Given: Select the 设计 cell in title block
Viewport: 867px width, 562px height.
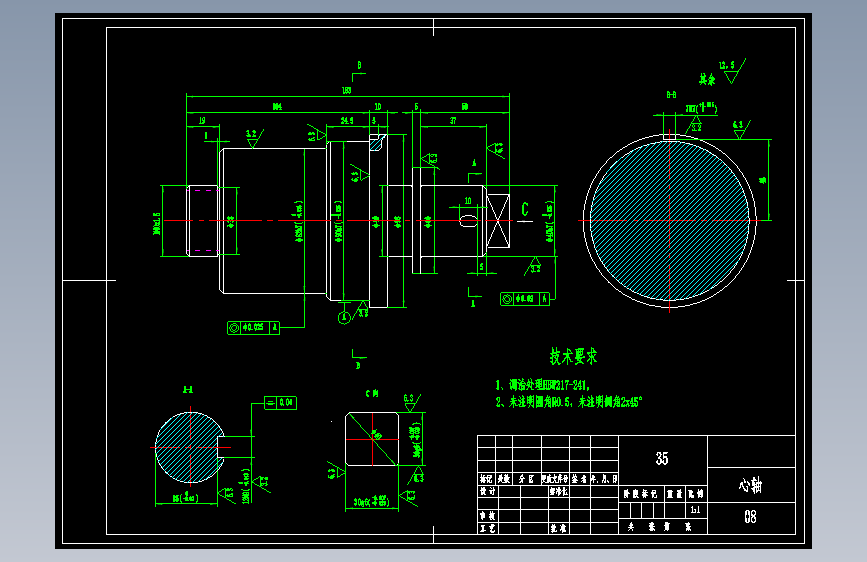Looking at the screenshot, I should click(x=487, y=491).
